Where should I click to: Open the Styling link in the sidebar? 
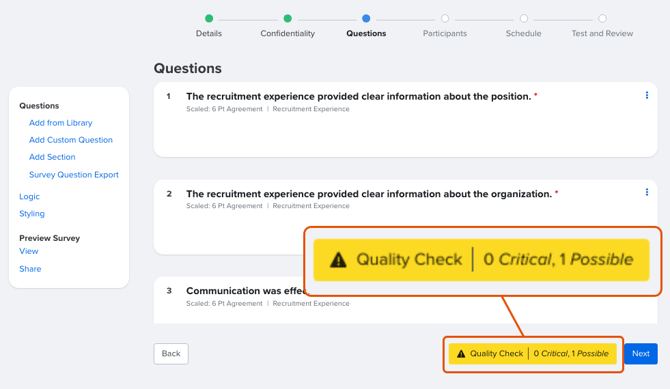point(32,214)
